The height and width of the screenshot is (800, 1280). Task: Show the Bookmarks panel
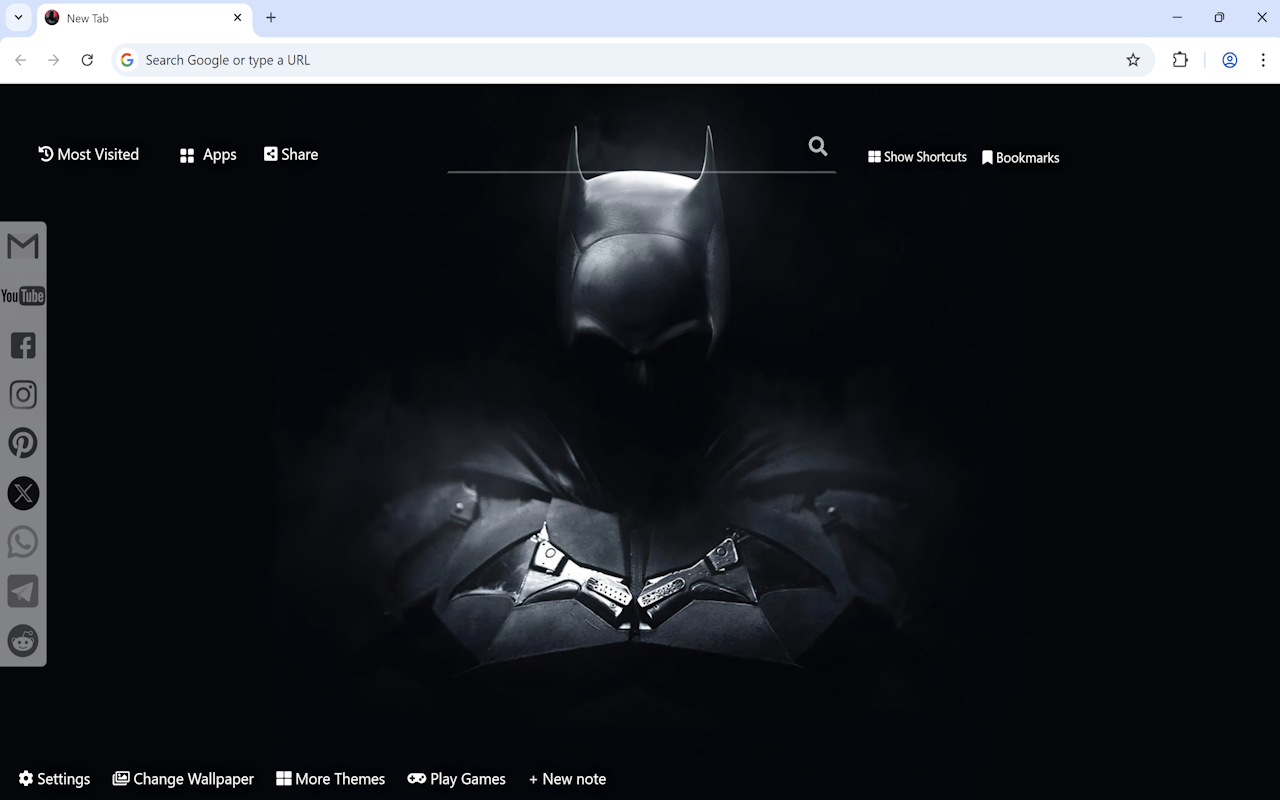click(1021, 157)
